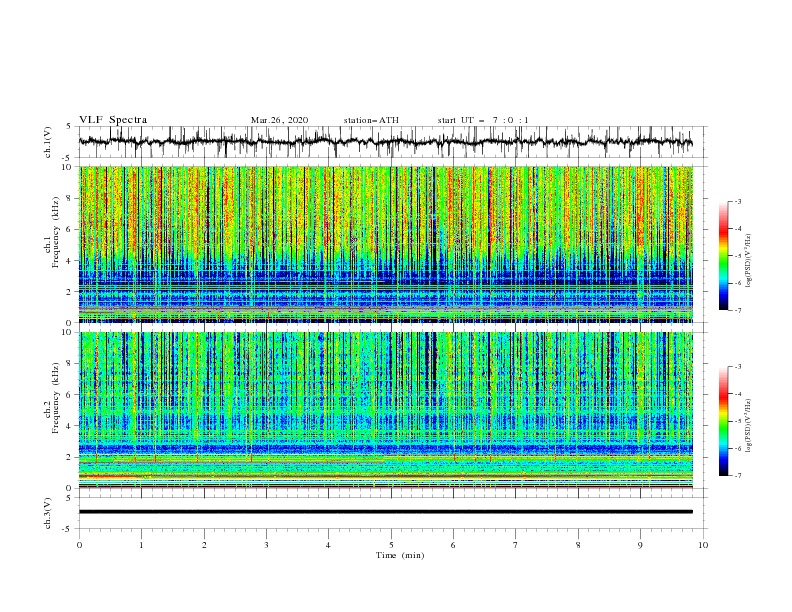The image size is (792, 612).
Task: Click the "8" kHz tick on the ch.2 frequency axis
Action: [70, 364]
